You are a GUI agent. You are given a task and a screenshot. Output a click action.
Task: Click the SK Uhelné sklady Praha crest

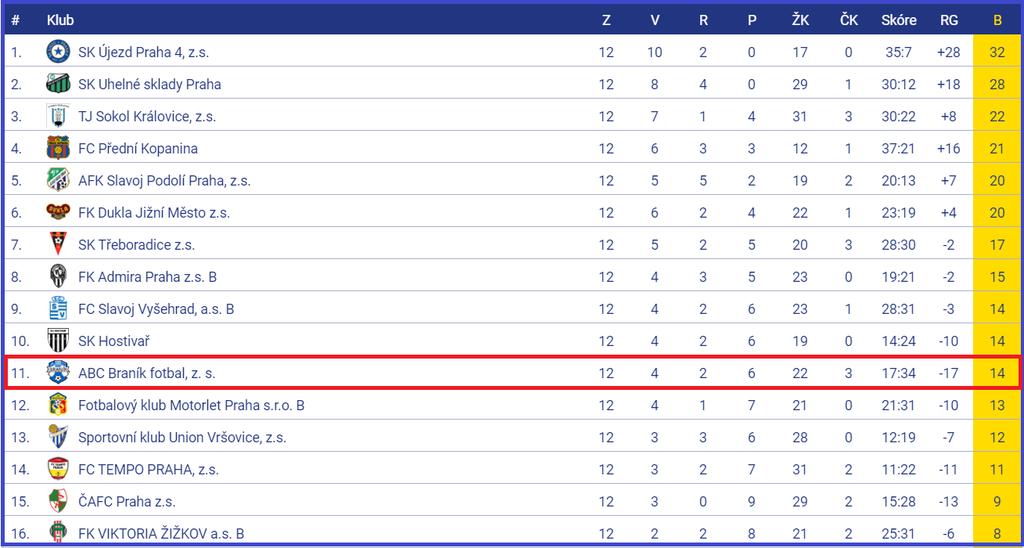coord(58,84)
